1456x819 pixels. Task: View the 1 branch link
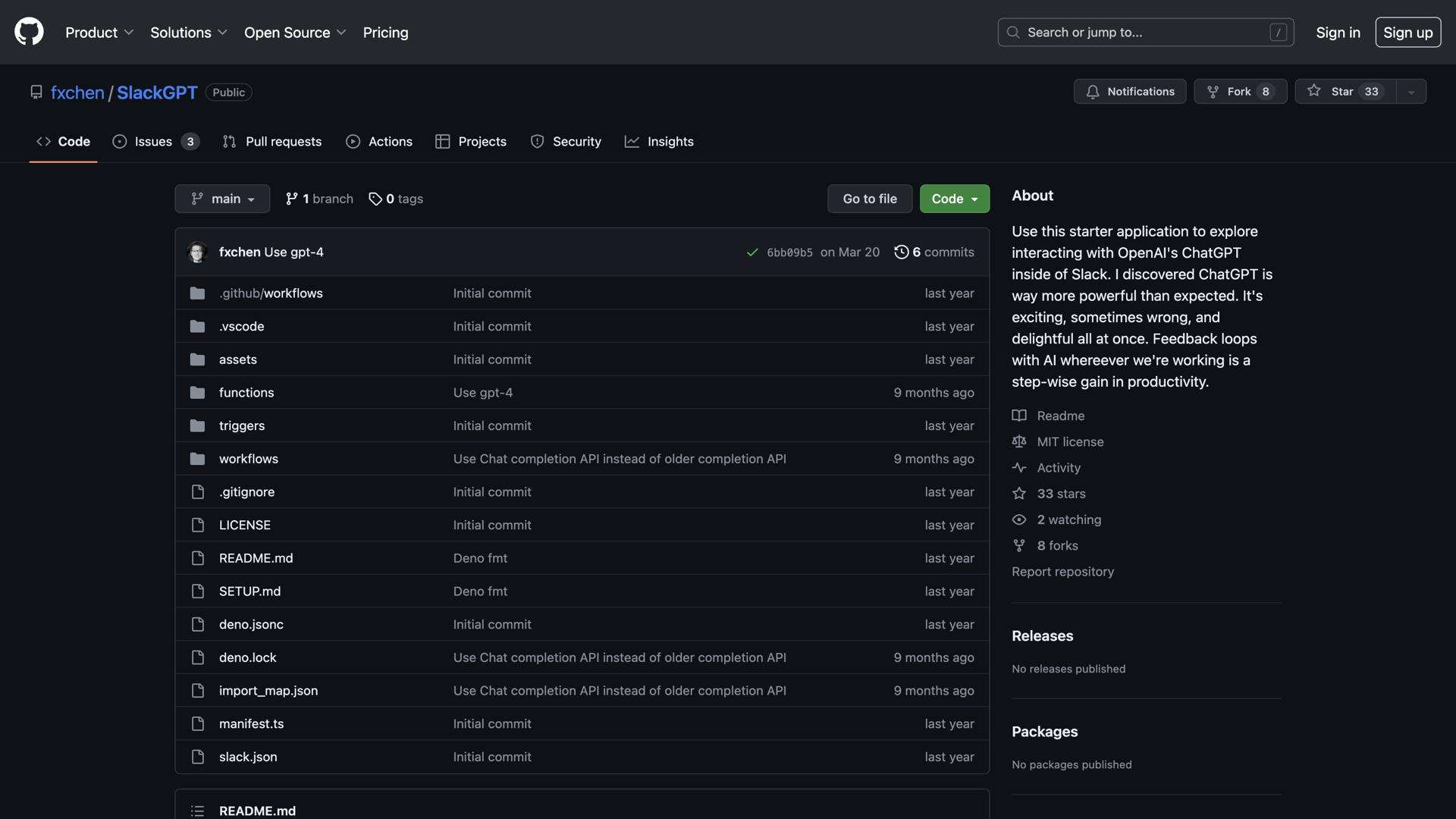point(319,199)
